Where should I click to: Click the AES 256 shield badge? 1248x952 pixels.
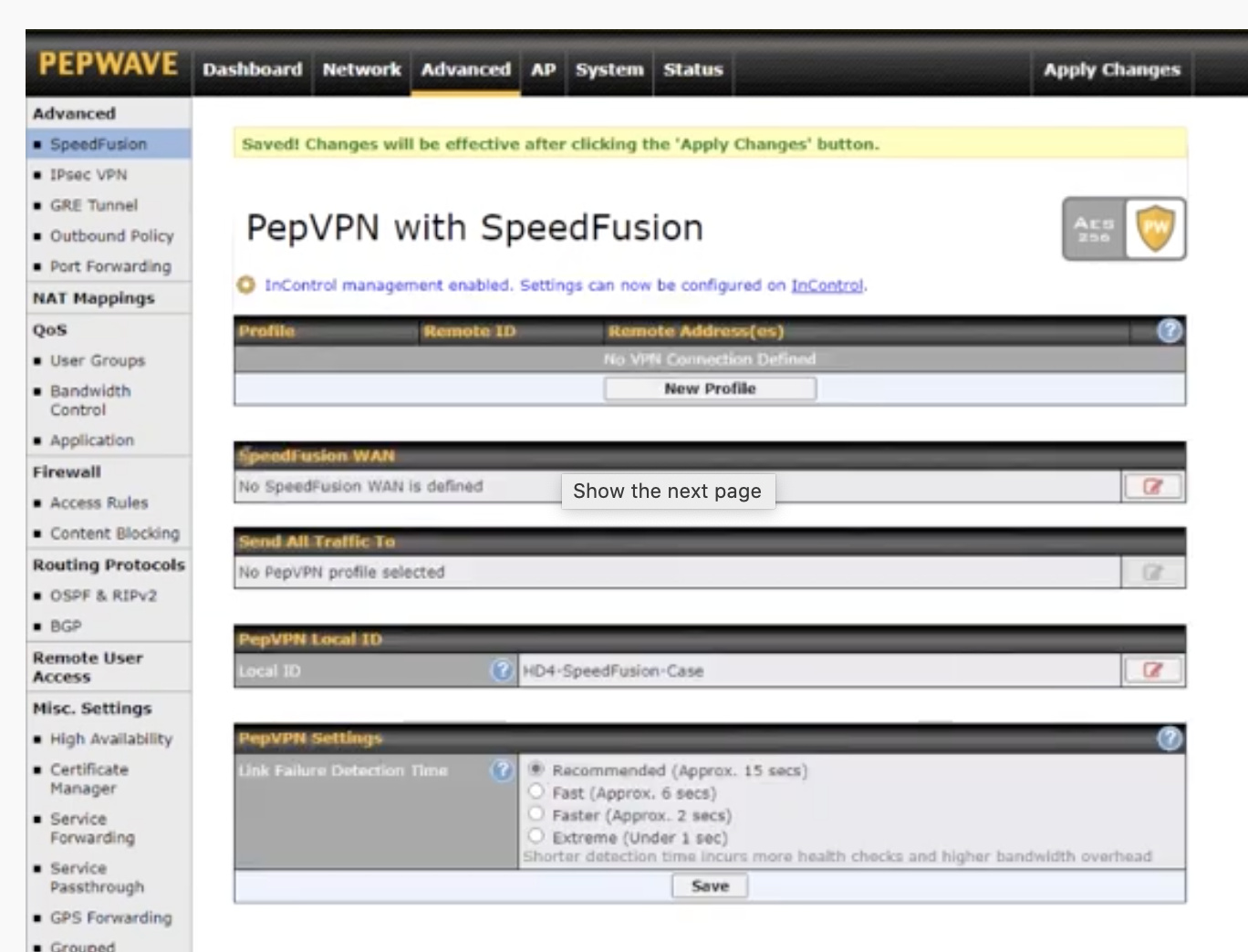coord(1124,229)
